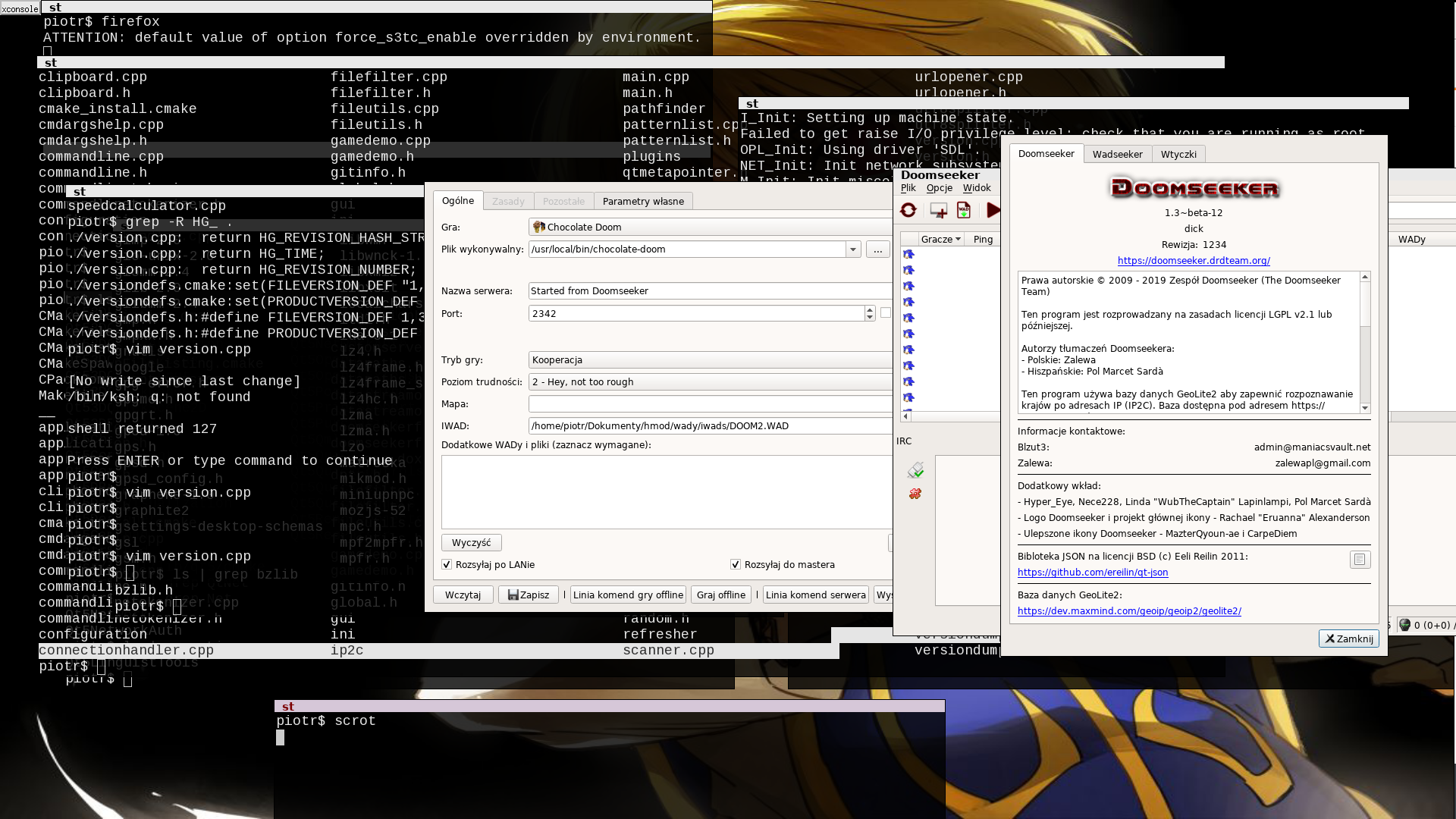Click the IRC connect plug icon
Image resolution: width=1456 pixels, height=819 pixels.
click(x=915, y=471)
